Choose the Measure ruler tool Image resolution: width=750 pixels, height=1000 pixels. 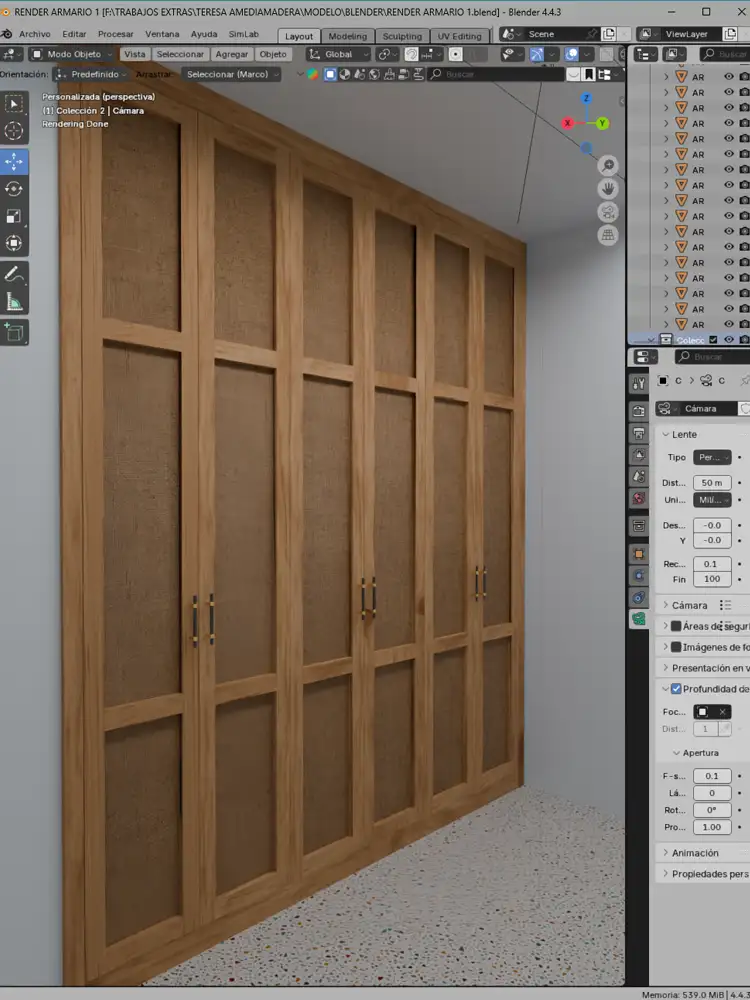(x=13, y=302)
